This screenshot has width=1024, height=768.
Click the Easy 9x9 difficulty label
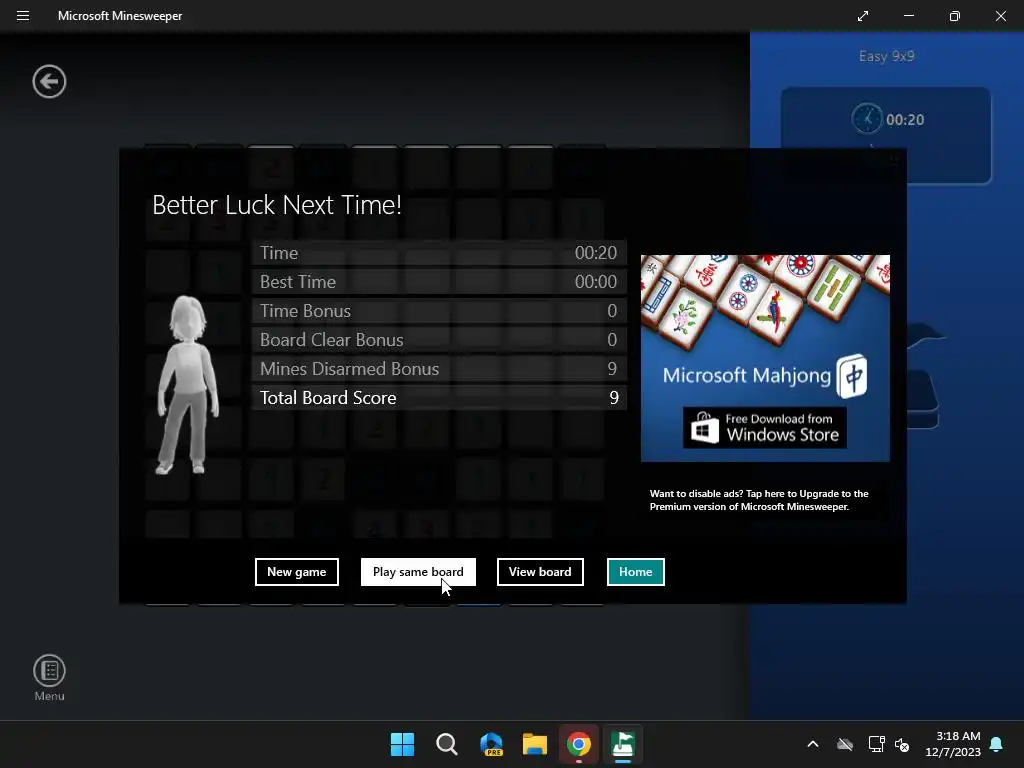(x=886, y=56)
